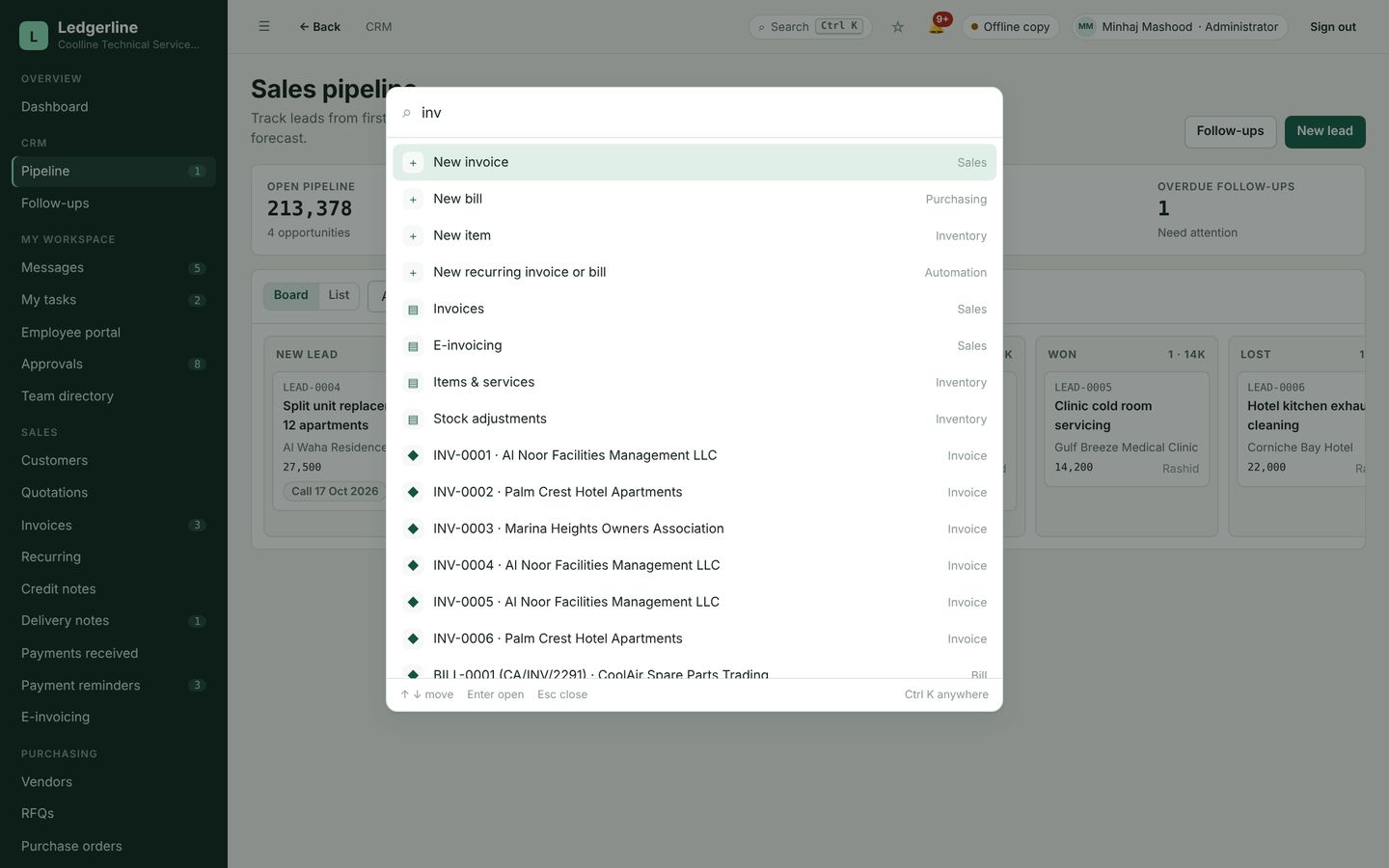The height and width of the screenshot is (868, 1389).
Task: Open the Search Ctrl K box
Action: [x=810, y=27]
